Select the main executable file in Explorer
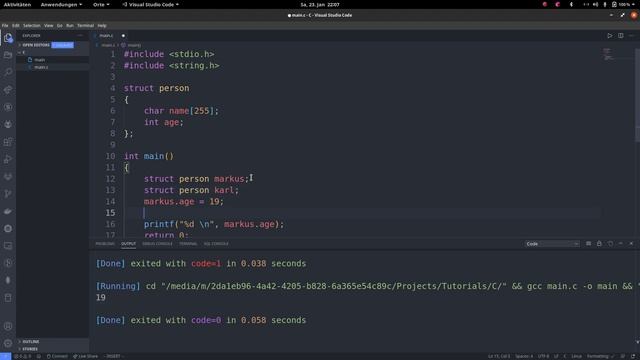 pyautogui.click(x=52, y=60)
